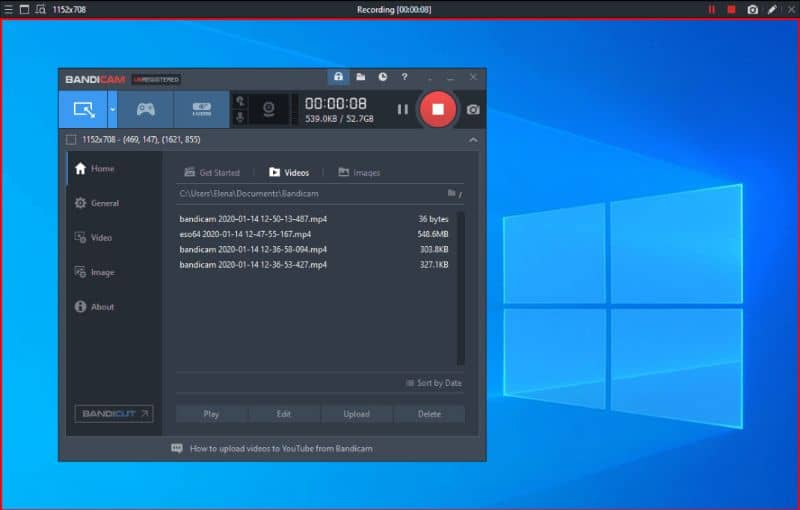This screenshot has height=510, width=800.
Task: Take screenshot with Bandicam camera icon
Action: point(473,110)
